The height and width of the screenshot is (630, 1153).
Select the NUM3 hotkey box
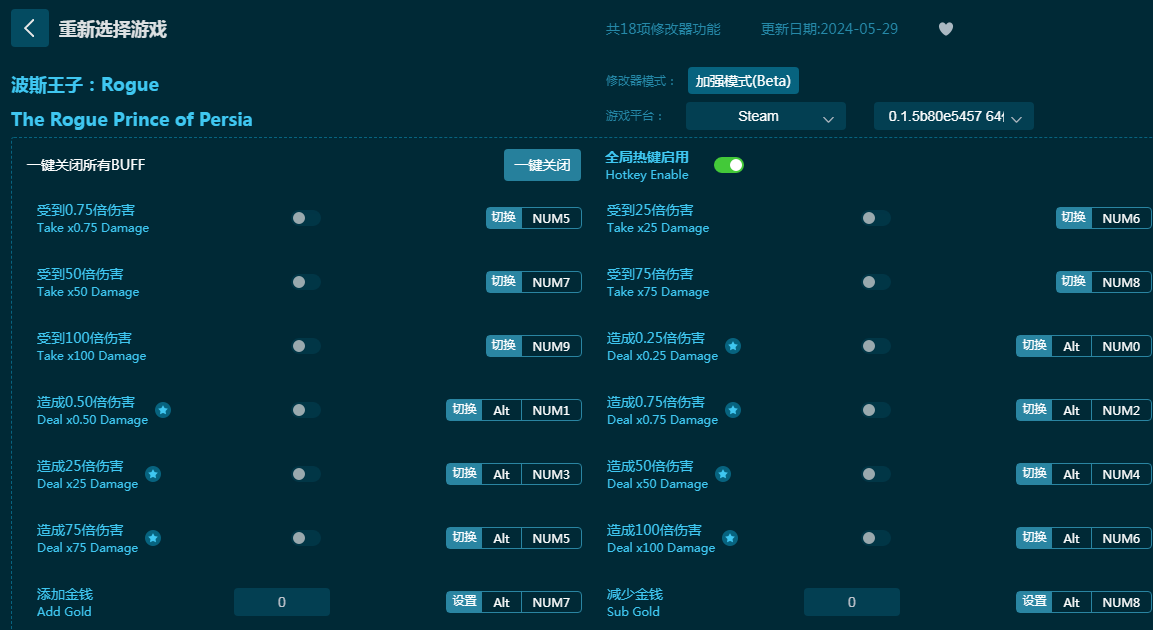(x=551, y=474)
